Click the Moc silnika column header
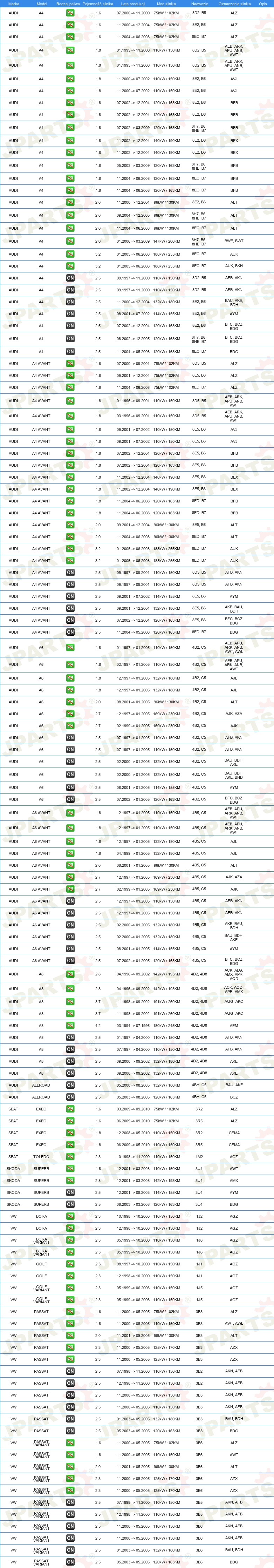274x1568 pixels. coord(166,4)
